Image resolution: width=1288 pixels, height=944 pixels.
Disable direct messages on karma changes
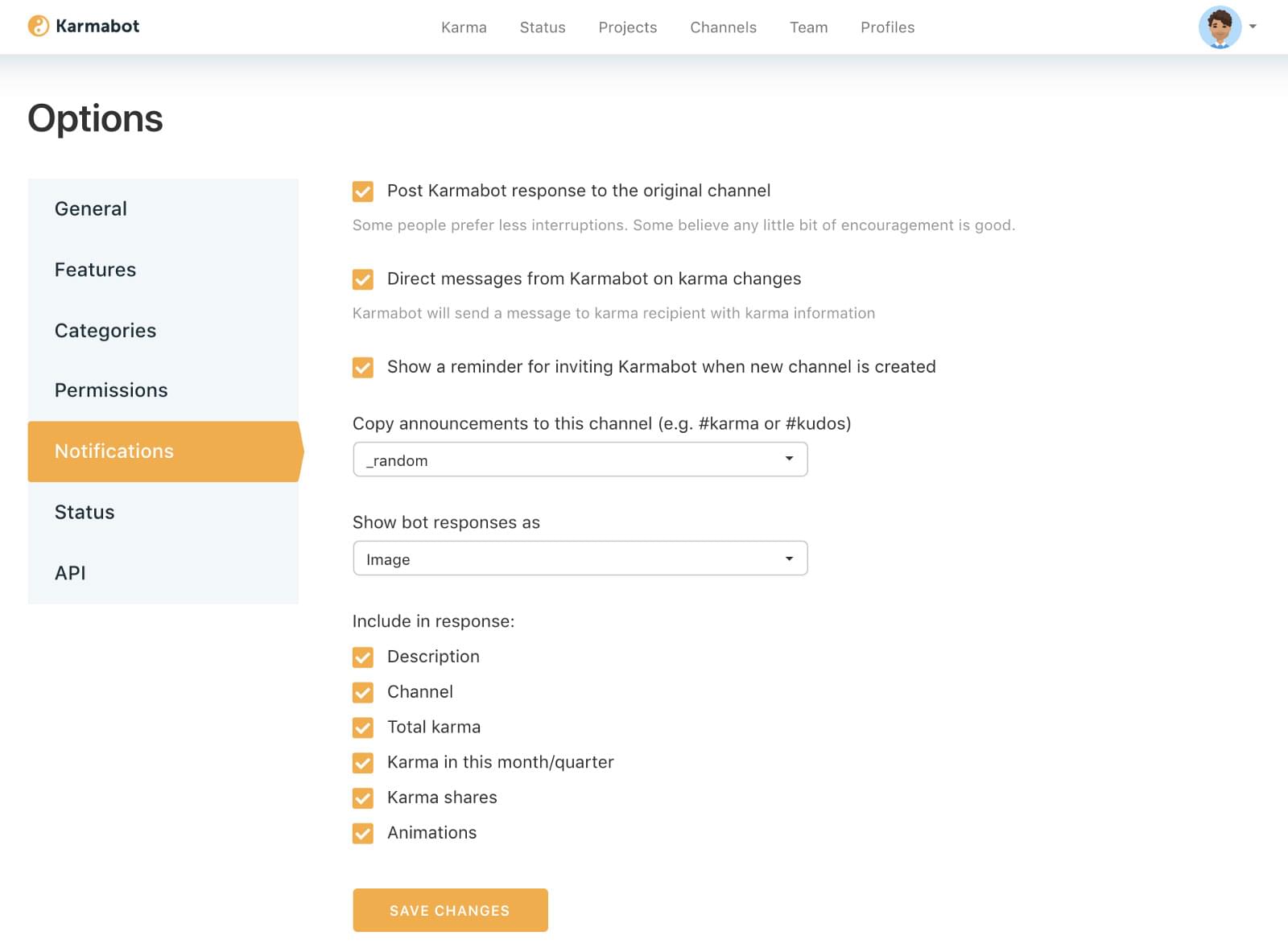(x=363, y=279)
